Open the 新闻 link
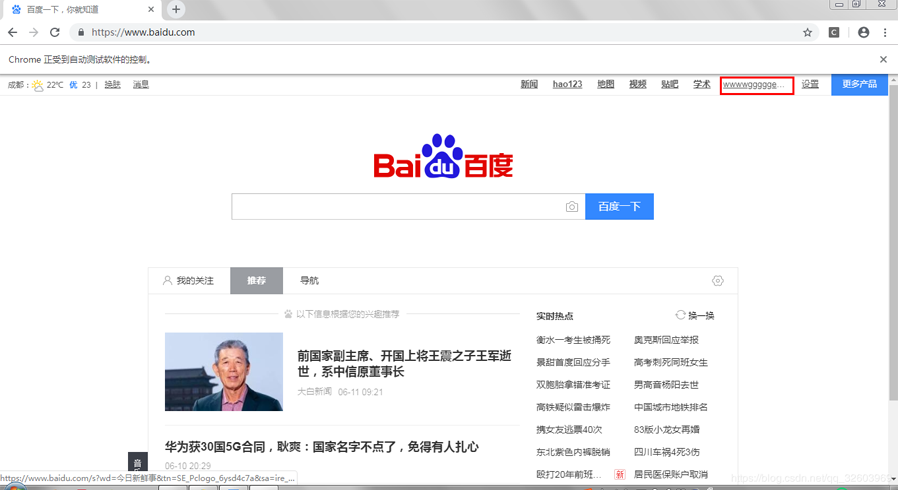Viewport: 898px width, 490px height. pos(529,84)
